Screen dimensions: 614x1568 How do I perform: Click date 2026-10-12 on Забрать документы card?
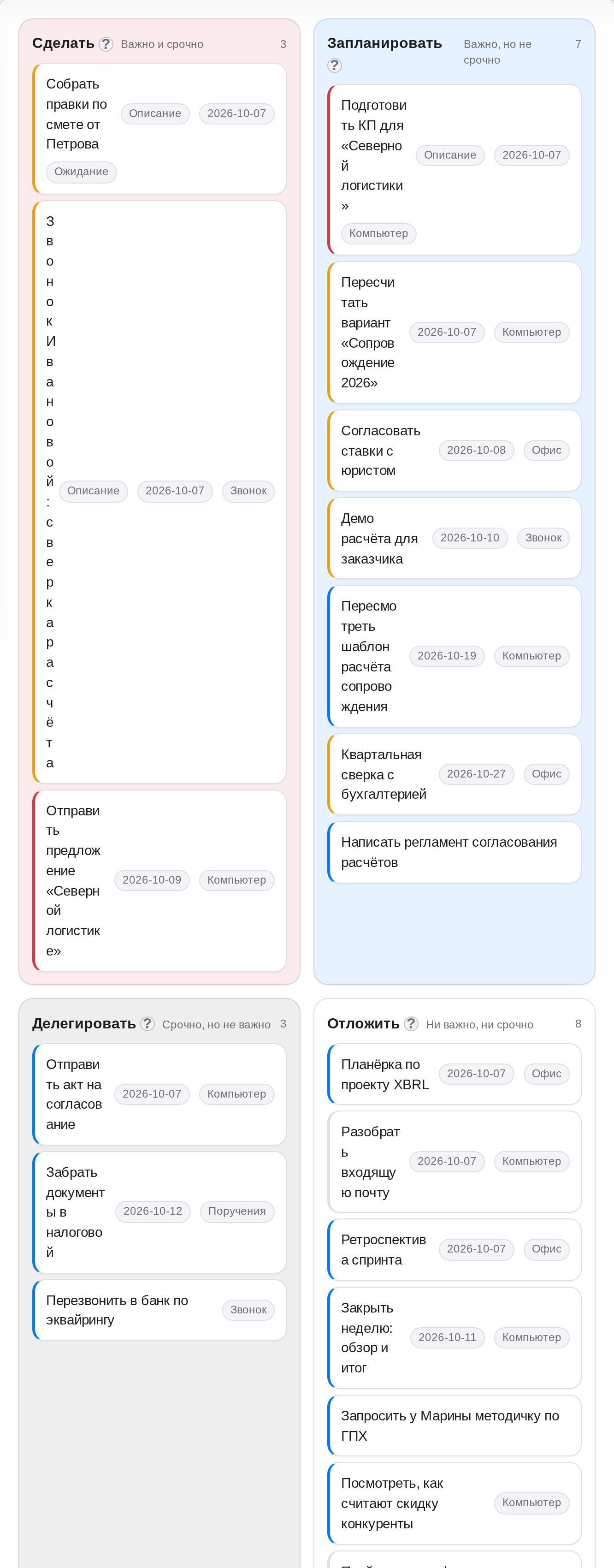[153, 1212]
